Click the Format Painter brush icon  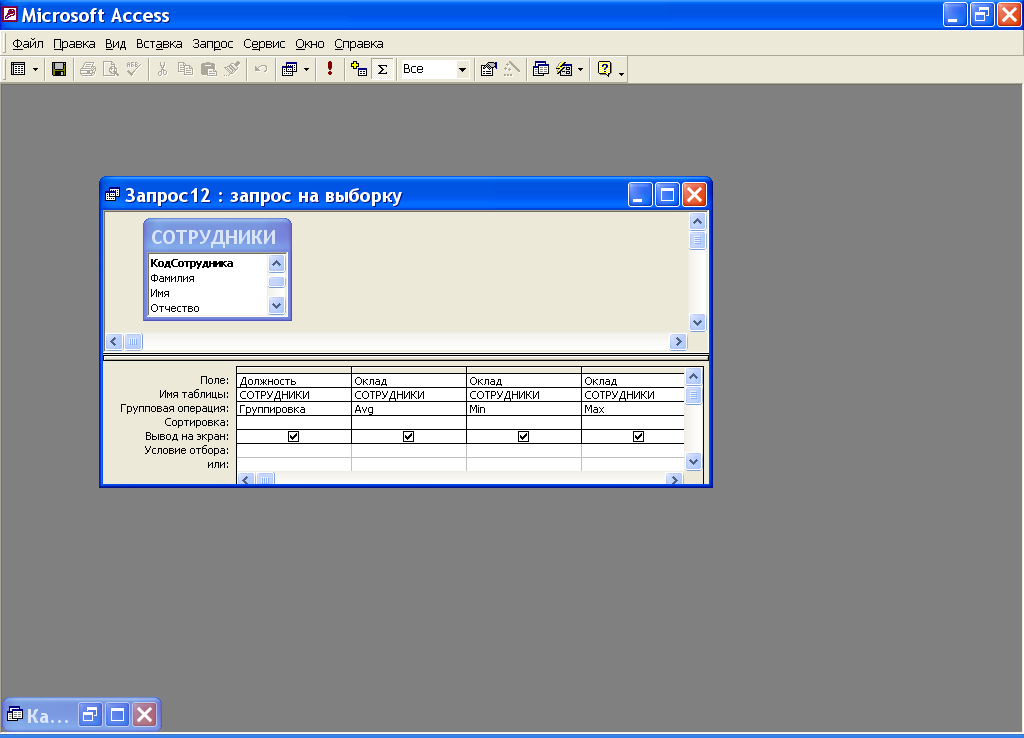232,69
